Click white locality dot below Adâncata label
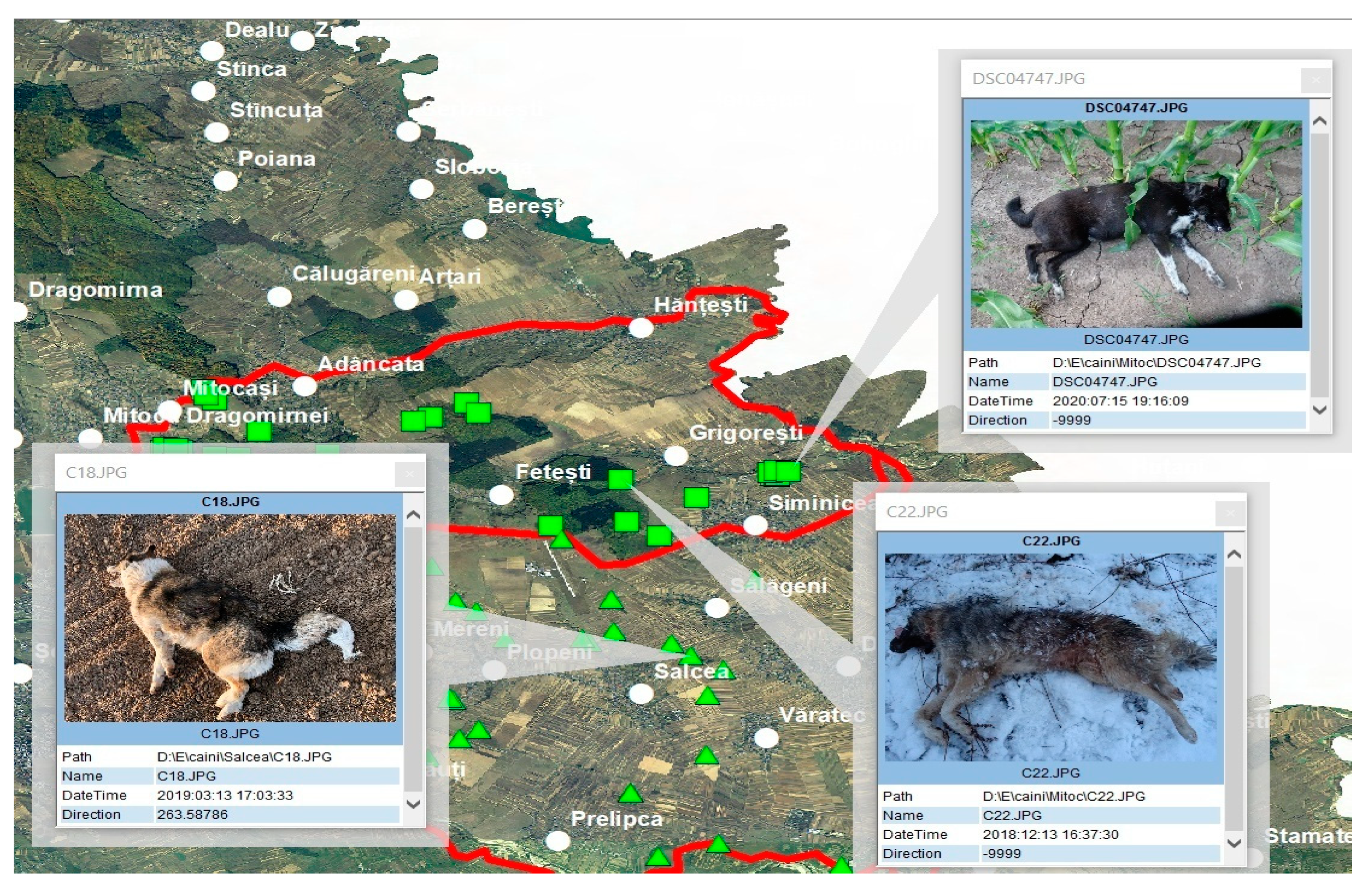 [304, 386]
